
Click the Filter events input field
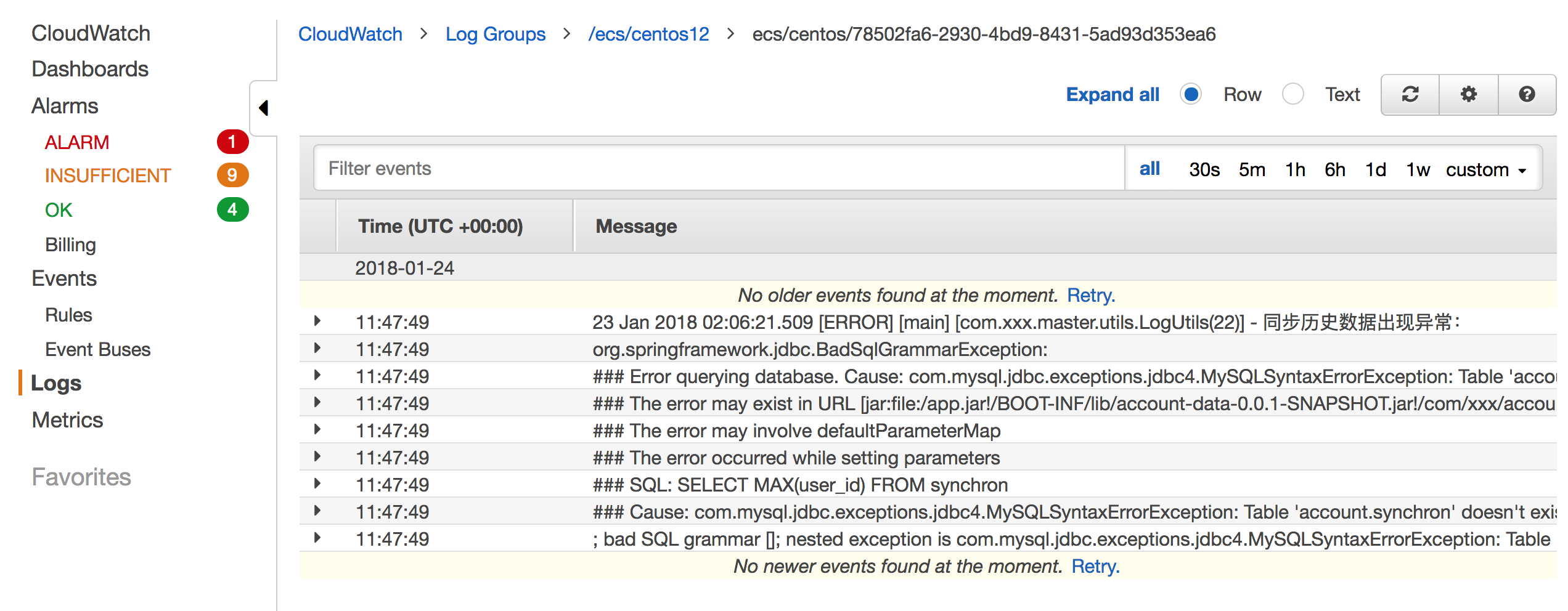point(719,168)
